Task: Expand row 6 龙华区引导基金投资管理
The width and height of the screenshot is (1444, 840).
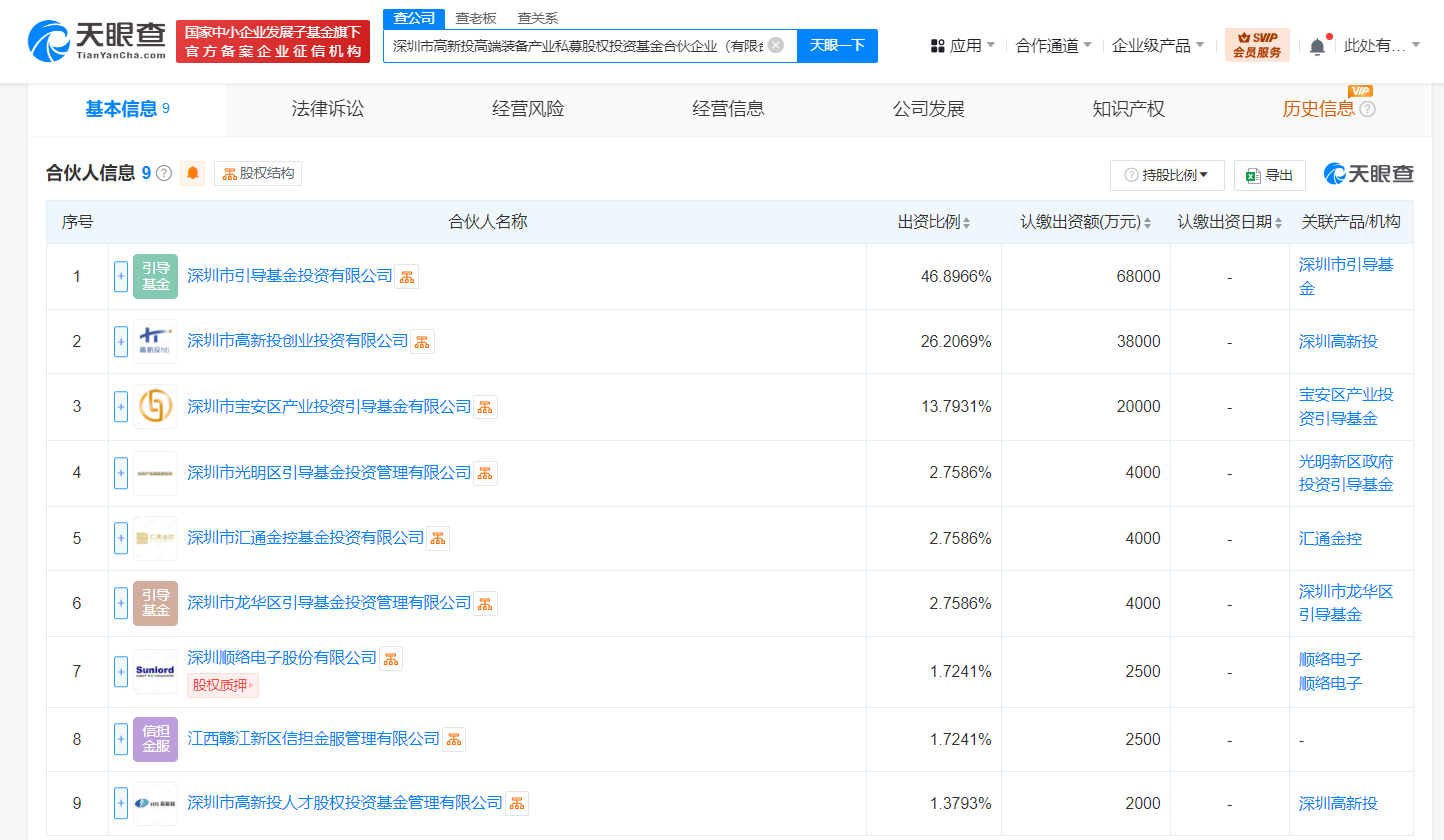Action: [x=121, y=603]
